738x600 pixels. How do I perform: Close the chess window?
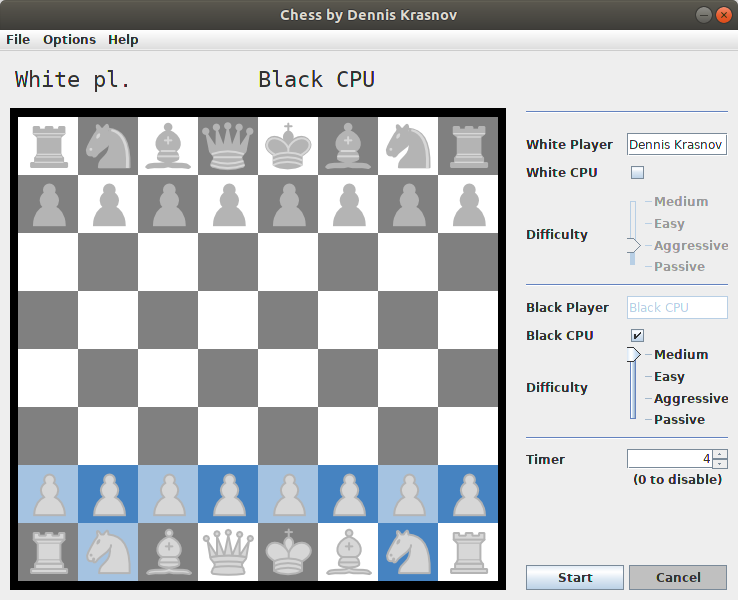coord(723,15)
